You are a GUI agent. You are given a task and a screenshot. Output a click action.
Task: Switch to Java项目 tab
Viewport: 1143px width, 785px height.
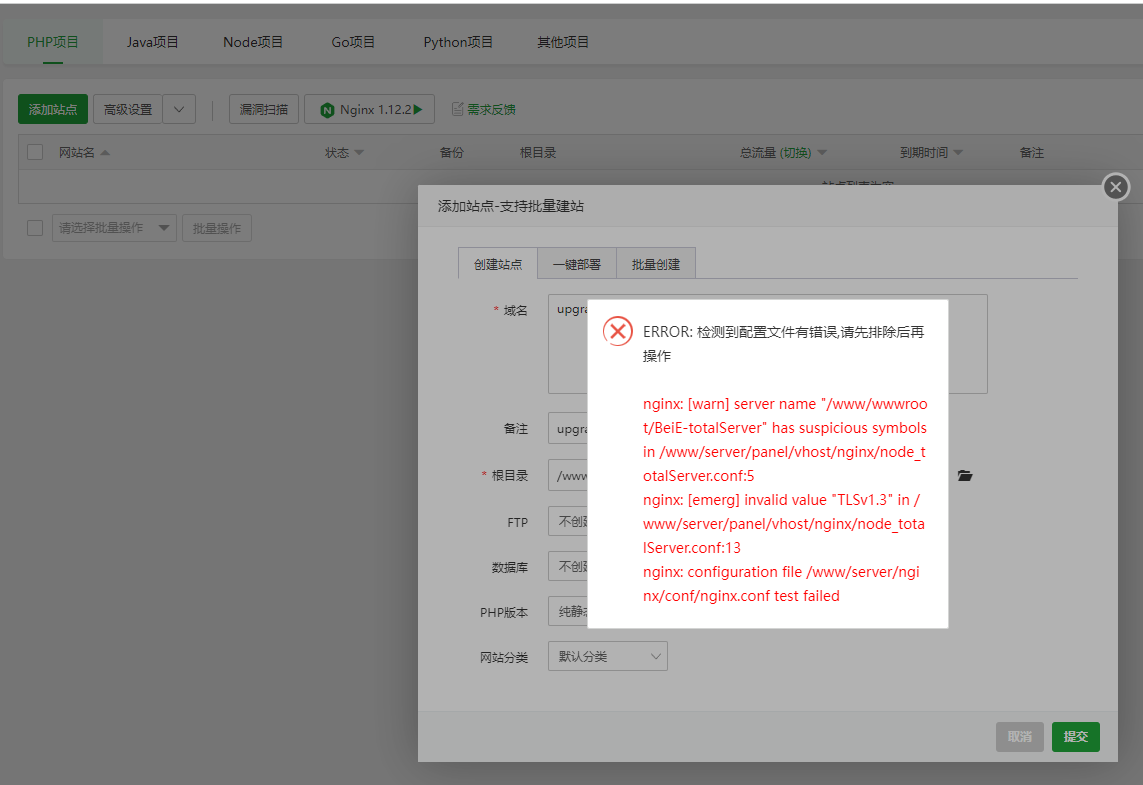(x=152, y=42)
